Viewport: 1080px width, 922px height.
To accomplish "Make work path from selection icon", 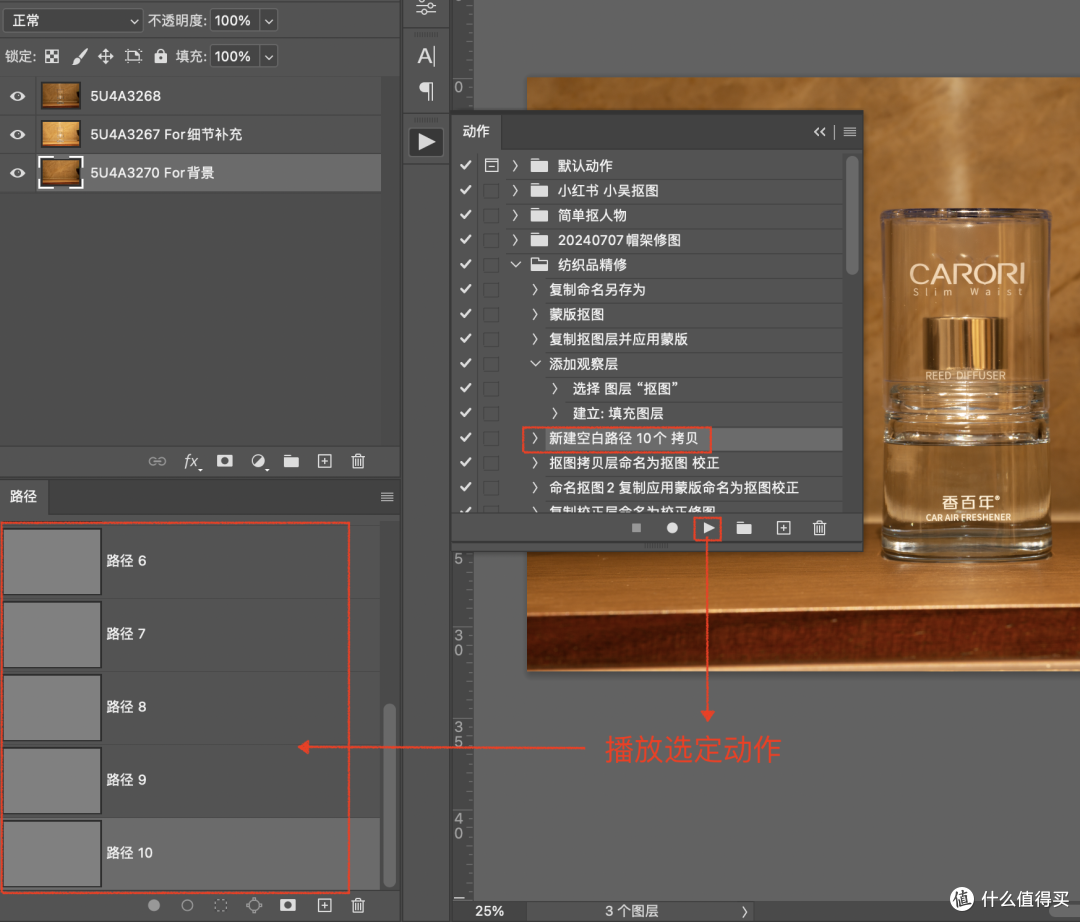I will (x=254, y=905).
